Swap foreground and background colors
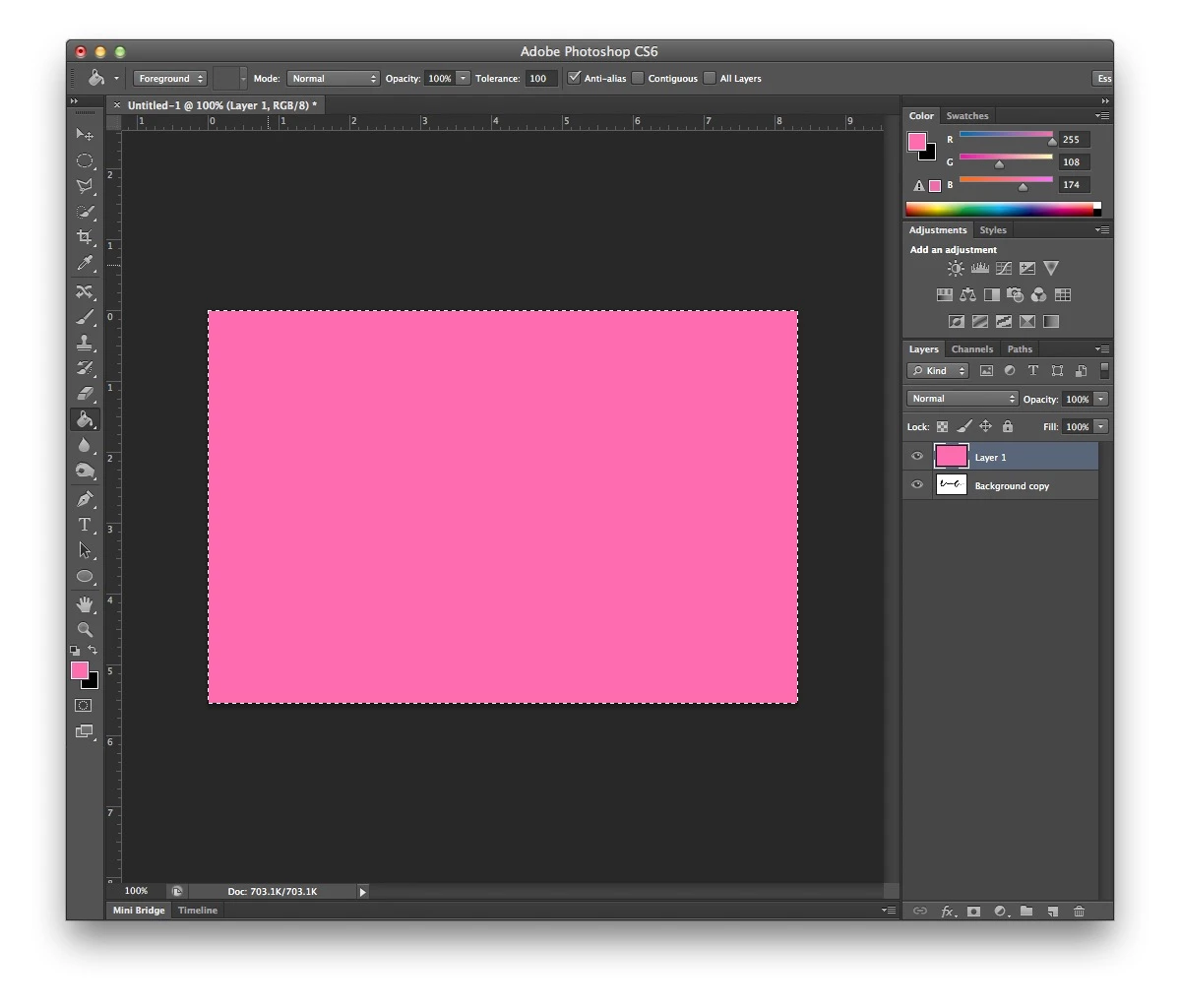 [x=93, y=650]
